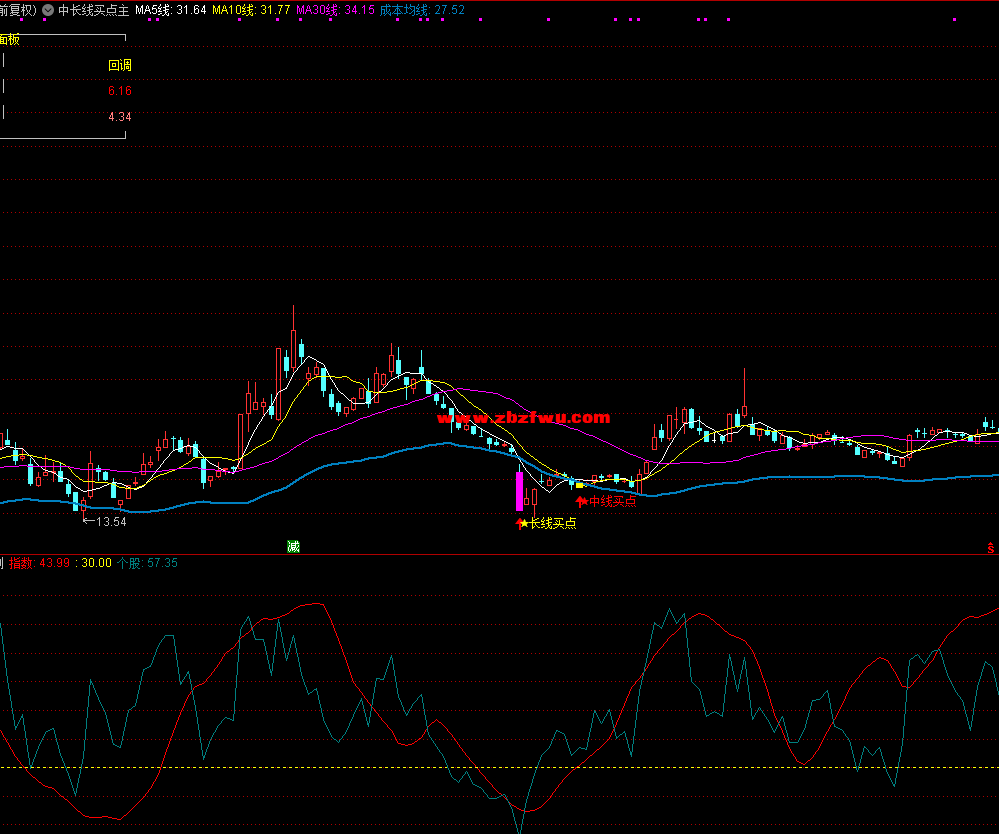Image resolution: width=999 pixels, height=834 pixels.
Task: Select the tall magenta signal bar
Action: (x=519, y=491)
